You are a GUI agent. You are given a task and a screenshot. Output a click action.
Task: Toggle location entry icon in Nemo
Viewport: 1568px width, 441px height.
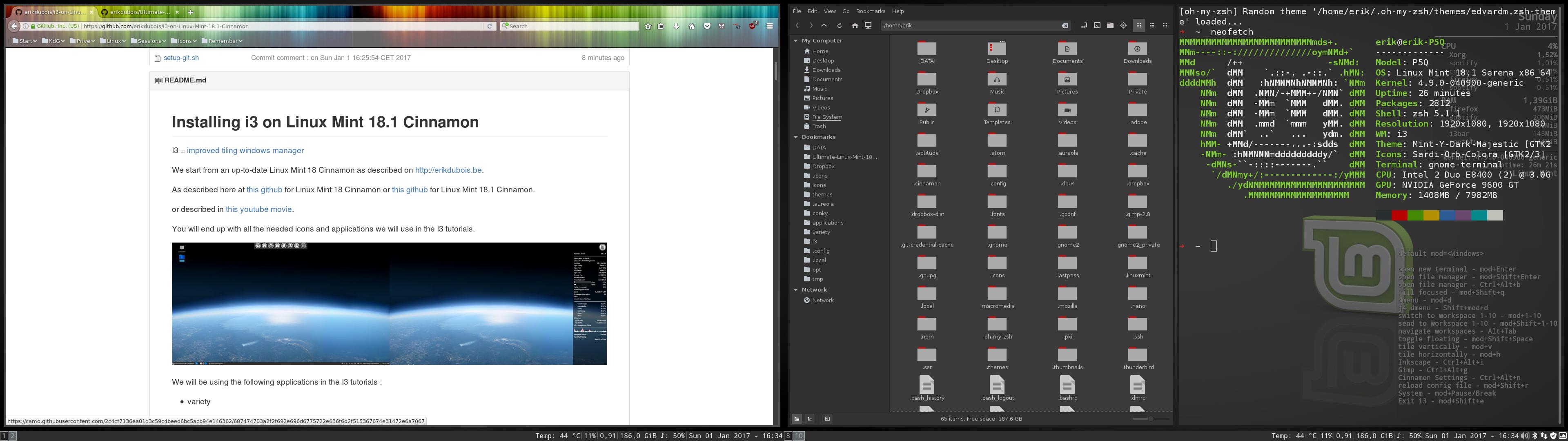(x=1083, y=26)
